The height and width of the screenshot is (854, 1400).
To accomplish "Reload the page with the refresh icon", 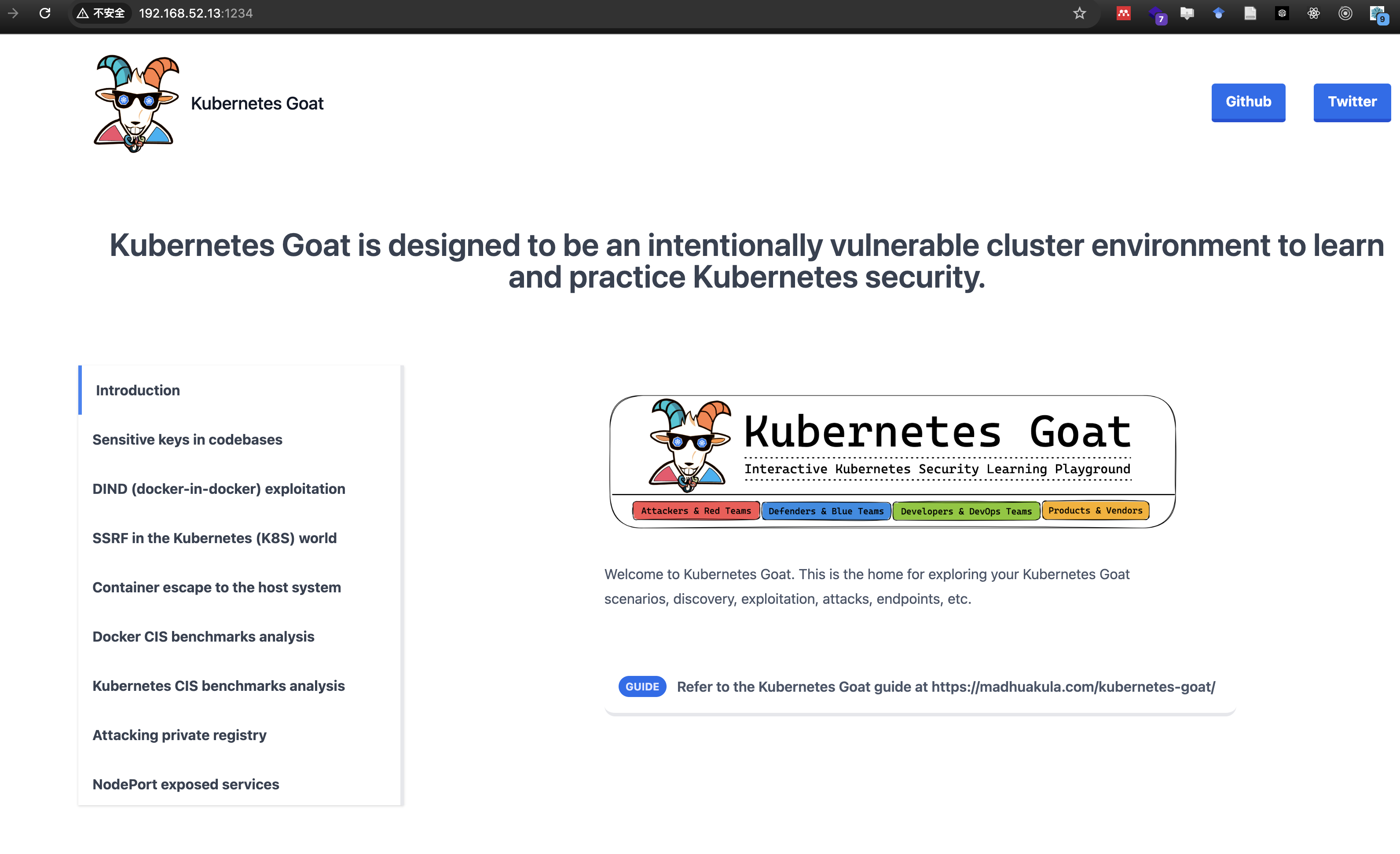I will click(x=45, y=13).
